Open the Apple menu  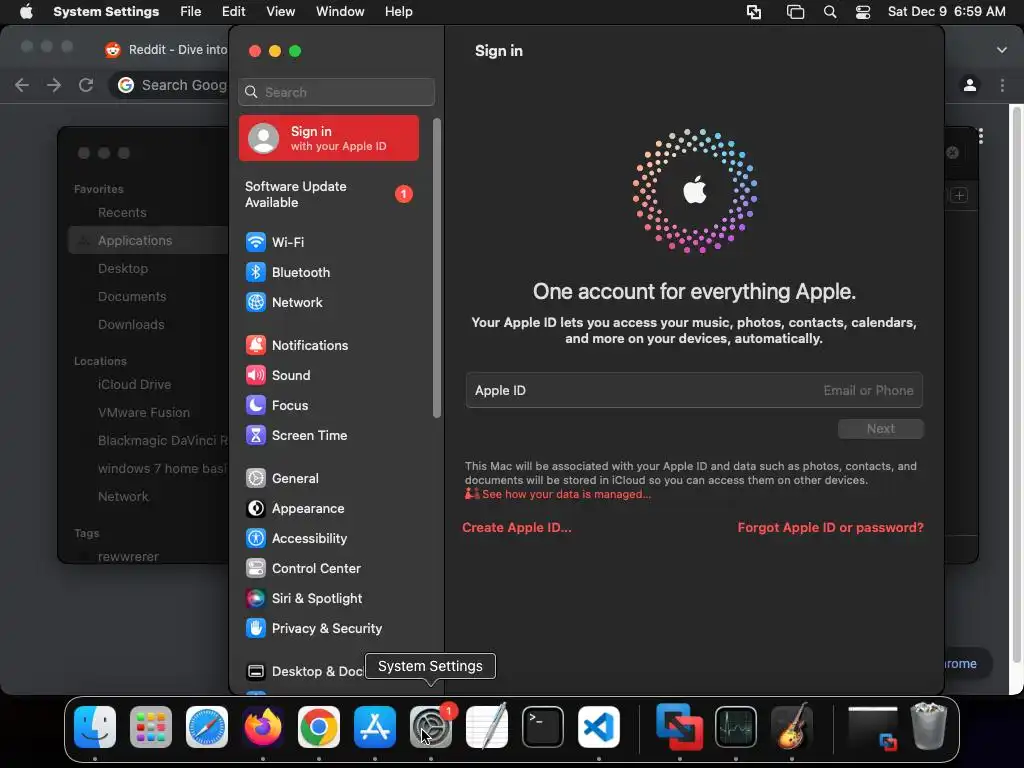tap(26, 12)
